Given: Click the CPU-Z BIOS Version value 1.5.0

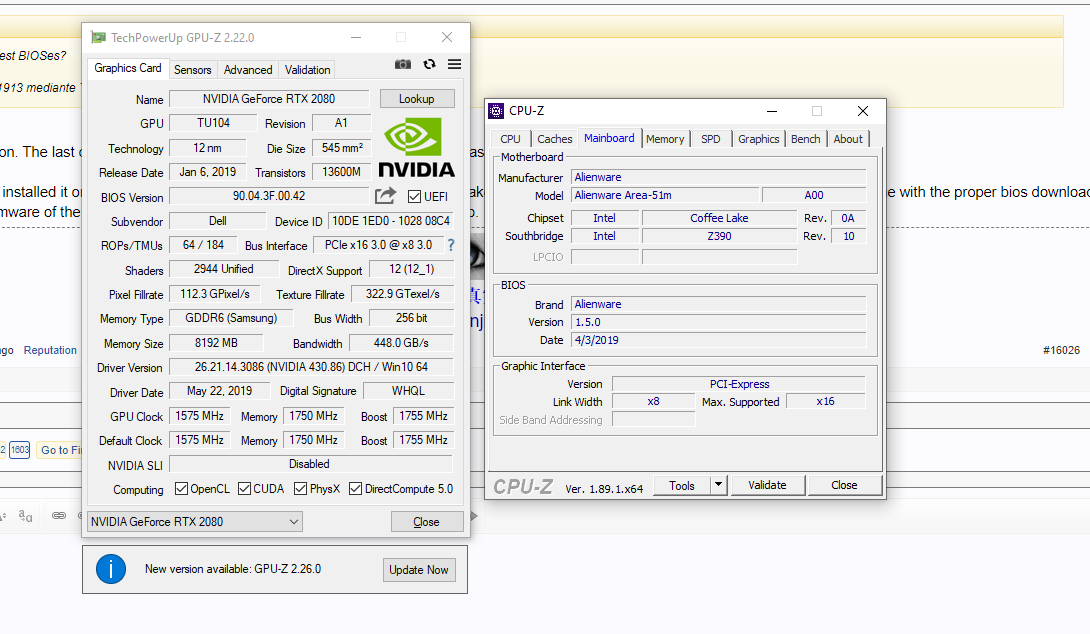Looking at the screenshot, I should click(719, 322).
